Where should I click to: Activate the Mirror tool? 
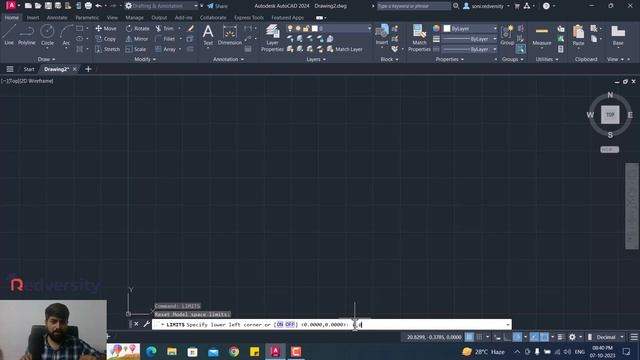pos(137,39)
